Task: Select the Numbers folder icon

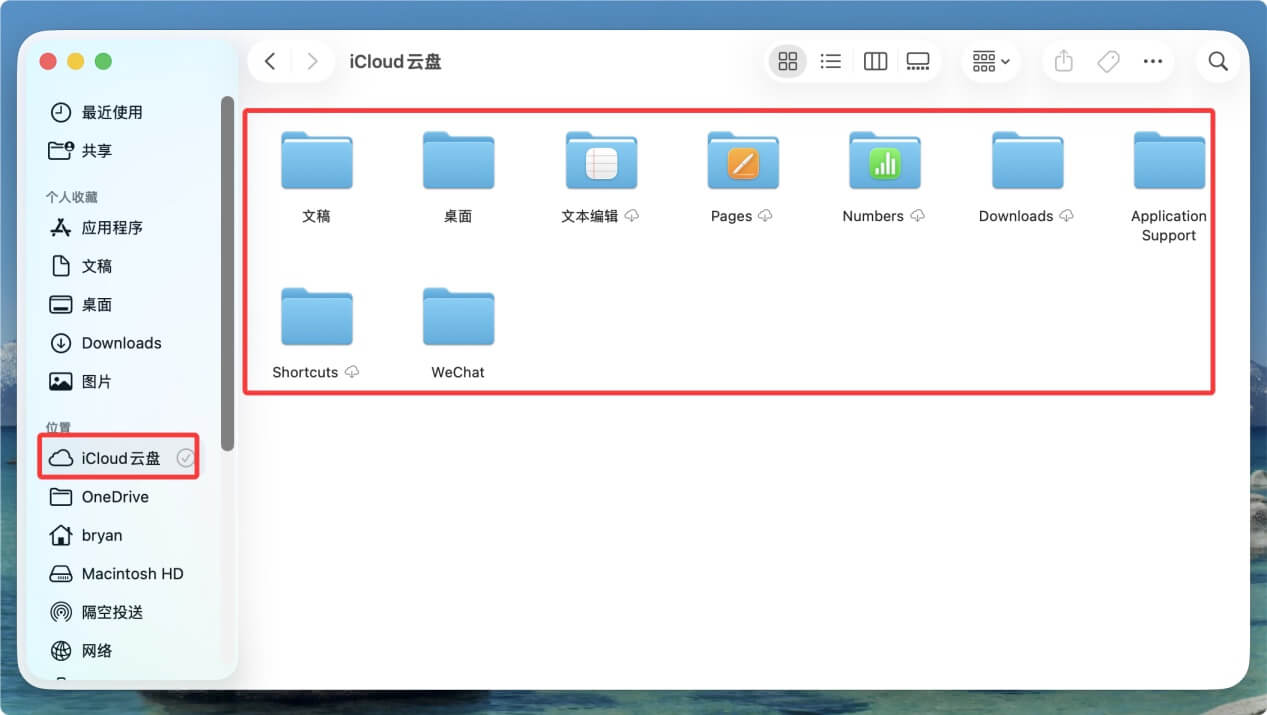Action: (885, 161)
